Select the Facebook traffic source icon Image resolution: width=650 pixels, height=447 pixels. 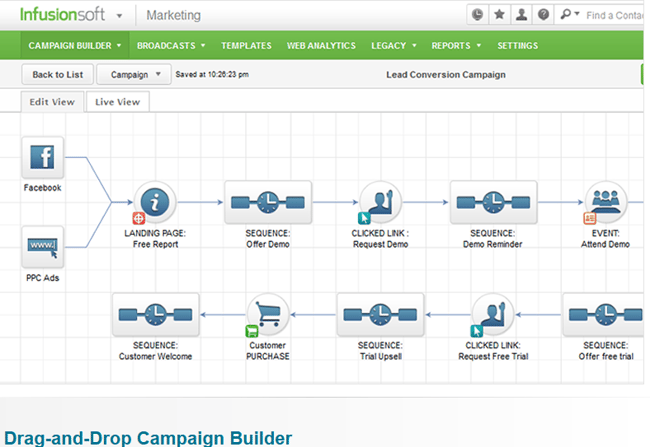click(x=43, y=158)
